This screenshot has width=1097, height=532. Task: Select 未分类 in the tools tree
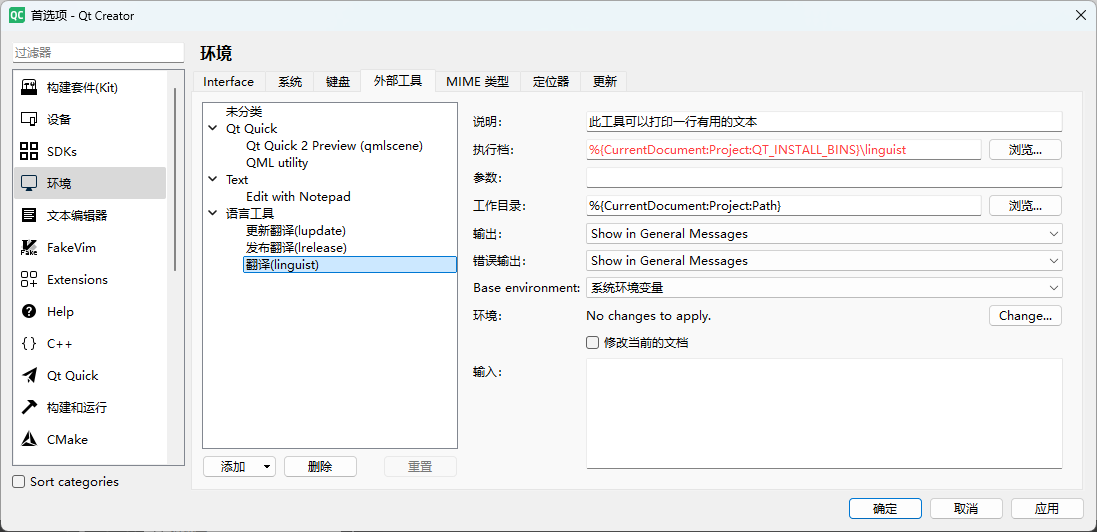click(244, 112)
